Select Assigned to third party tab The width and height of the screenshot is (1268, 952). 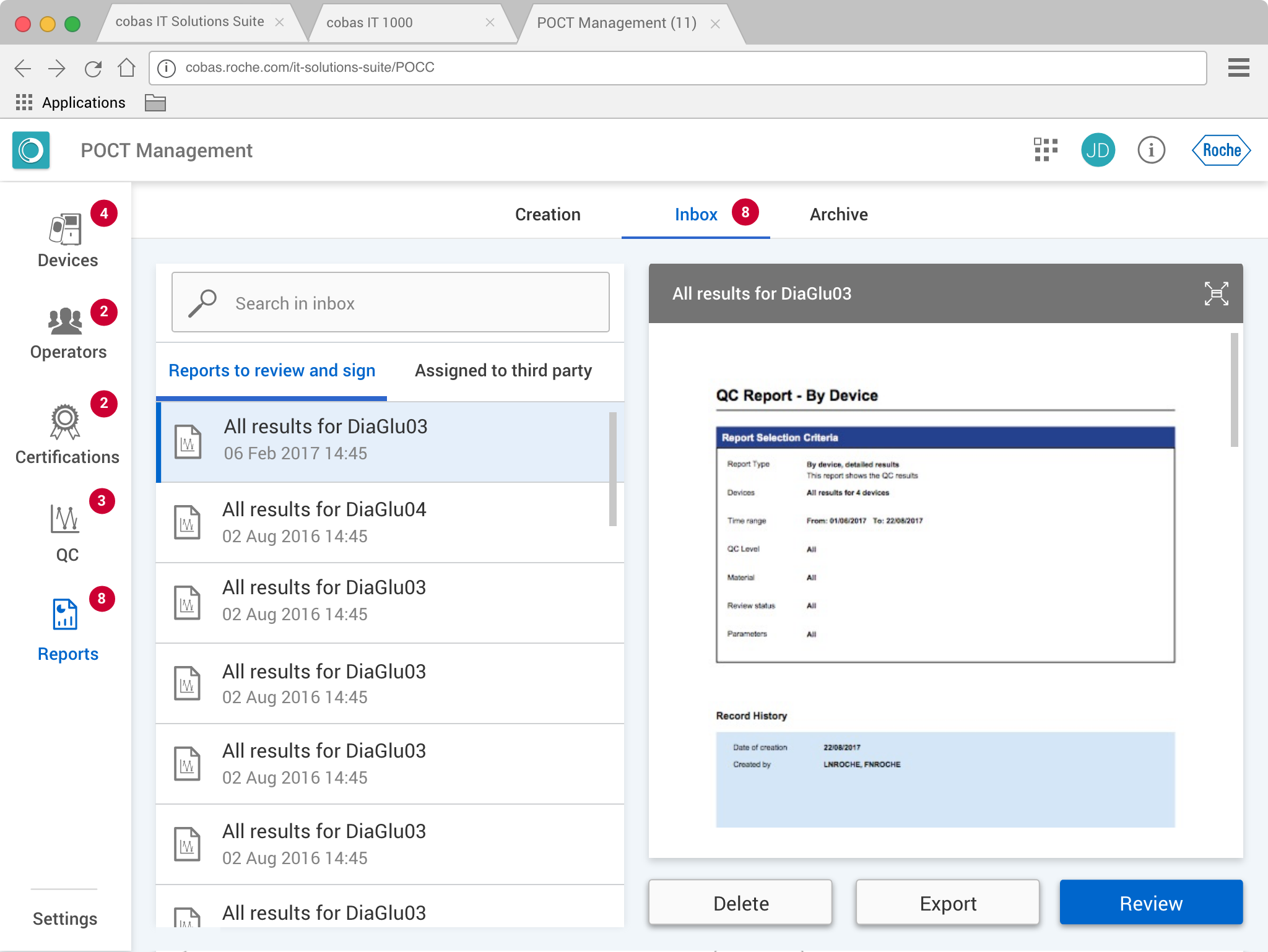coord(503,370)
